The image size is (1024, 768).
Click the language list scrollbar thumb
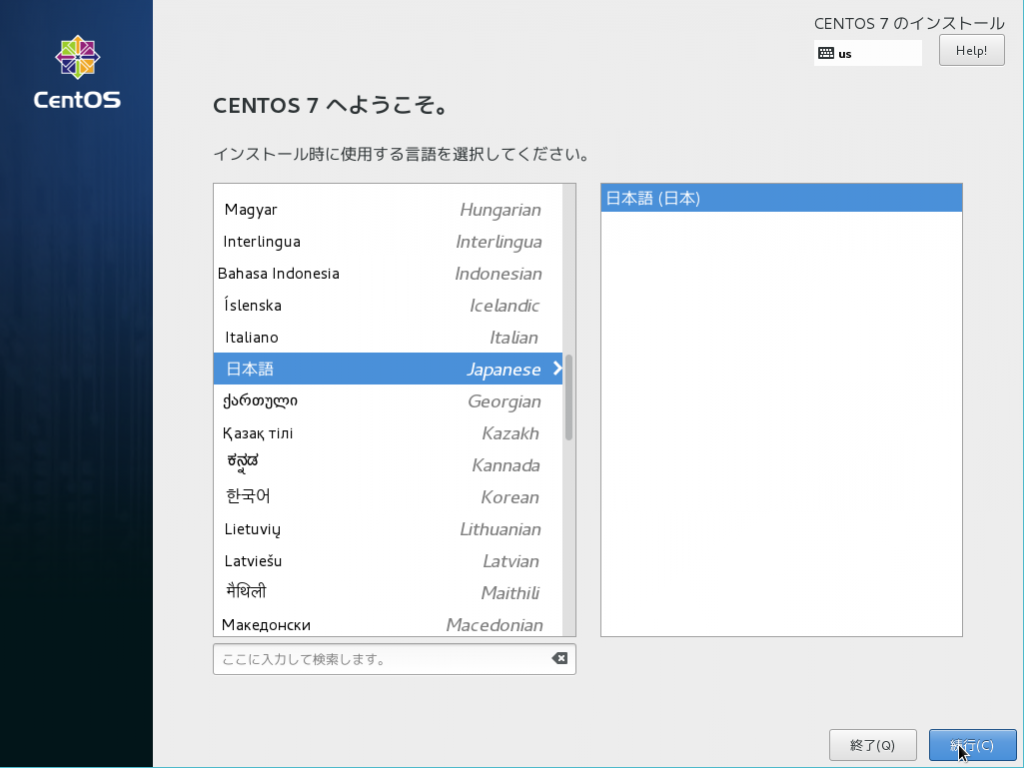click(569, 397)
